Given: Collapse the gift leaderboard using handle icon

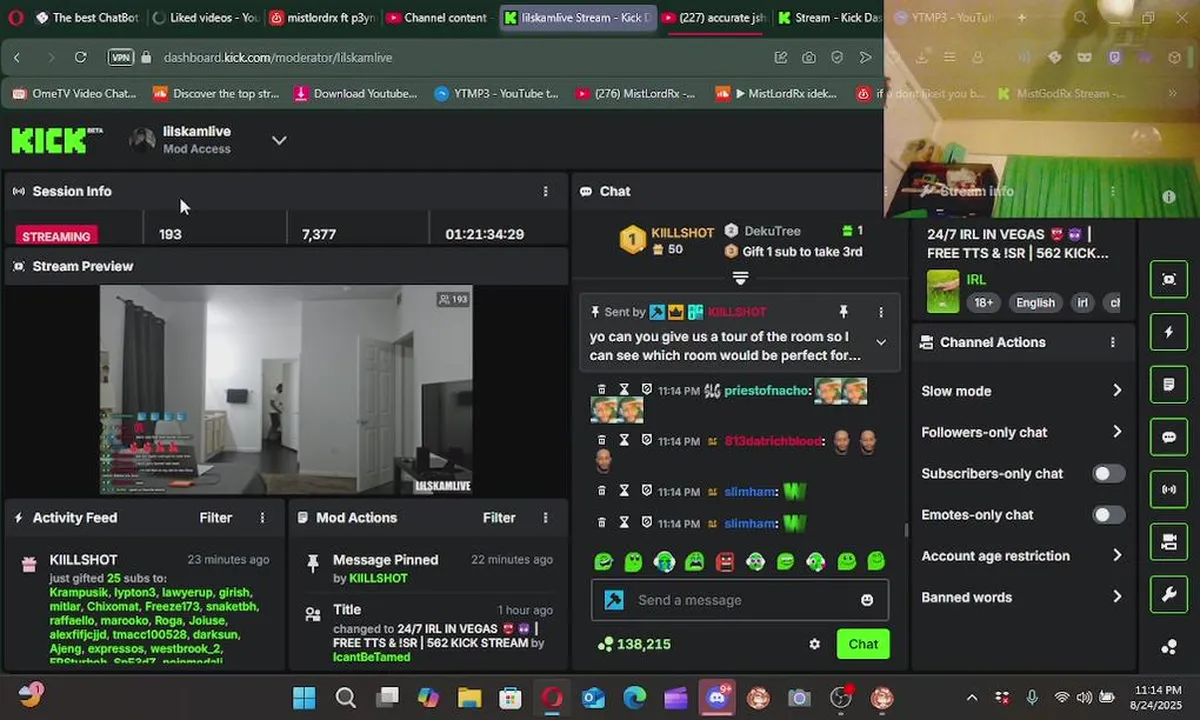Looking at the screenshot, I should [x=740, y=277].
